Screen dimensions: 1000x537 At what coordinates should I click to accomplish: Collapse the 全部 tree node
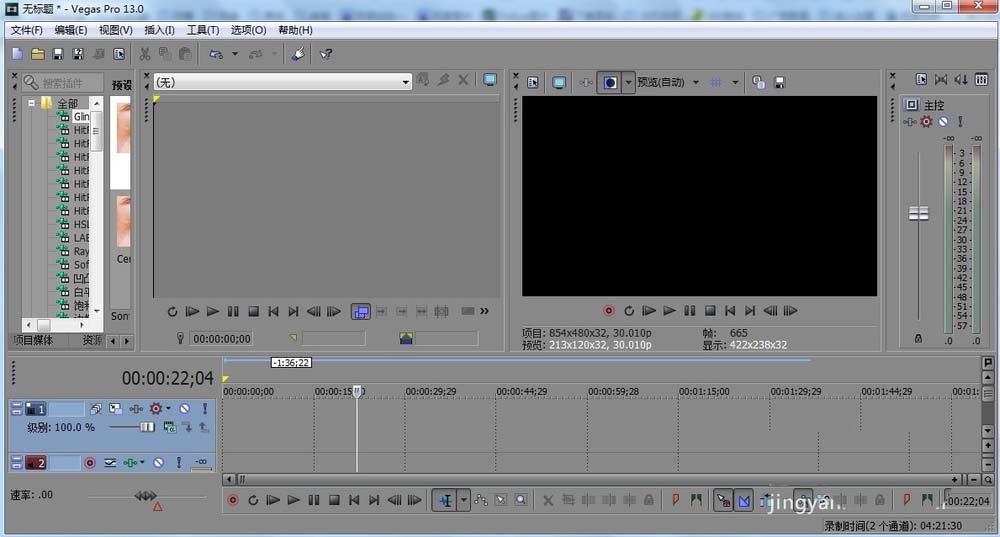31,103
